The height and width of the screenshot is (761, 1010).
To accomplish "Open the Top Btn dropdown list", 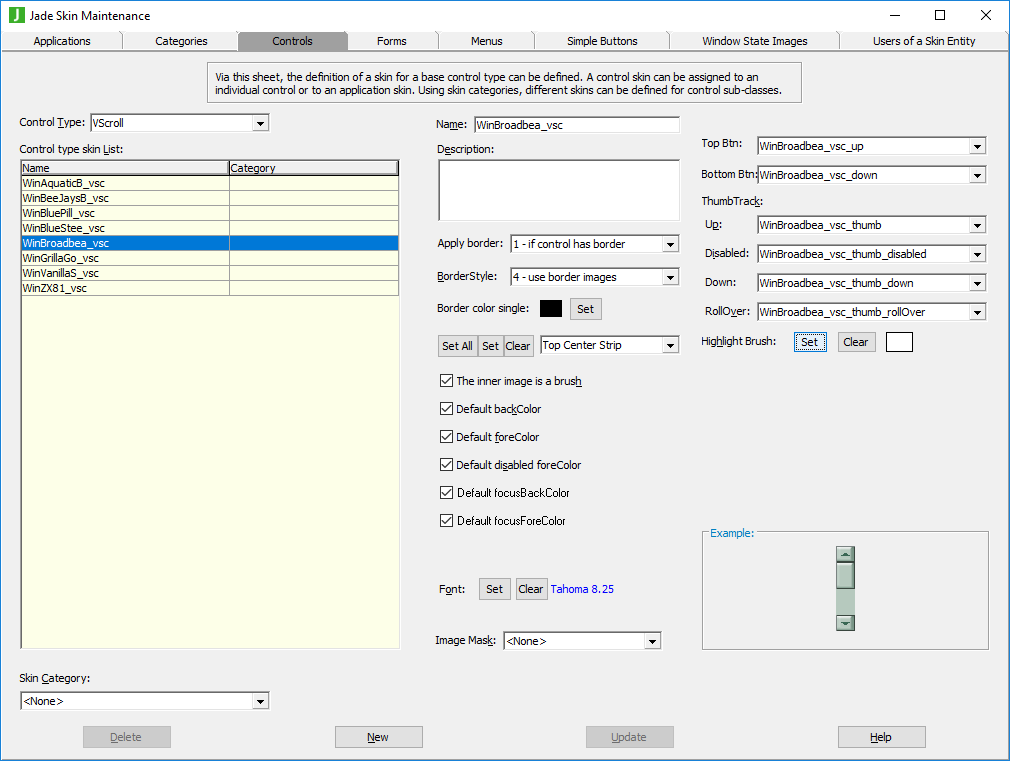I will [x=977, y=146].
